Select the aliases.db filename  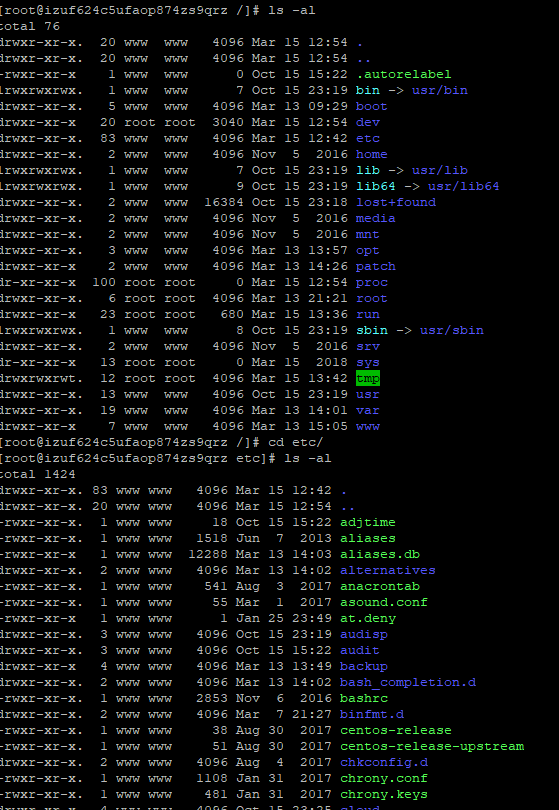[x=380, y=554]
